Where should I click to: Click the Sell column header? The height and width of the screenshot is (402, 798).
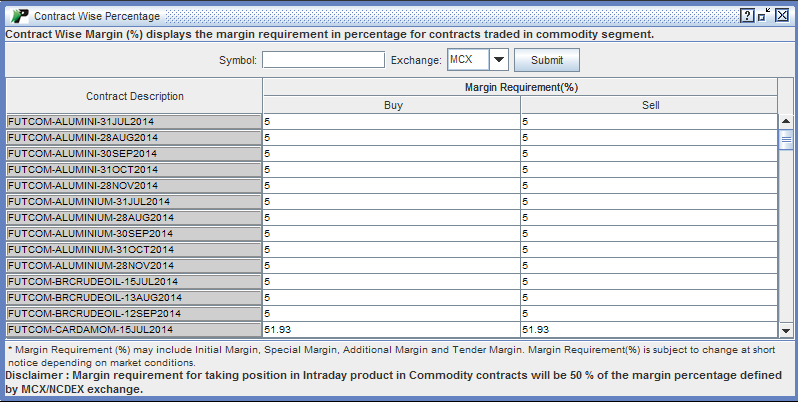(649, 105)
